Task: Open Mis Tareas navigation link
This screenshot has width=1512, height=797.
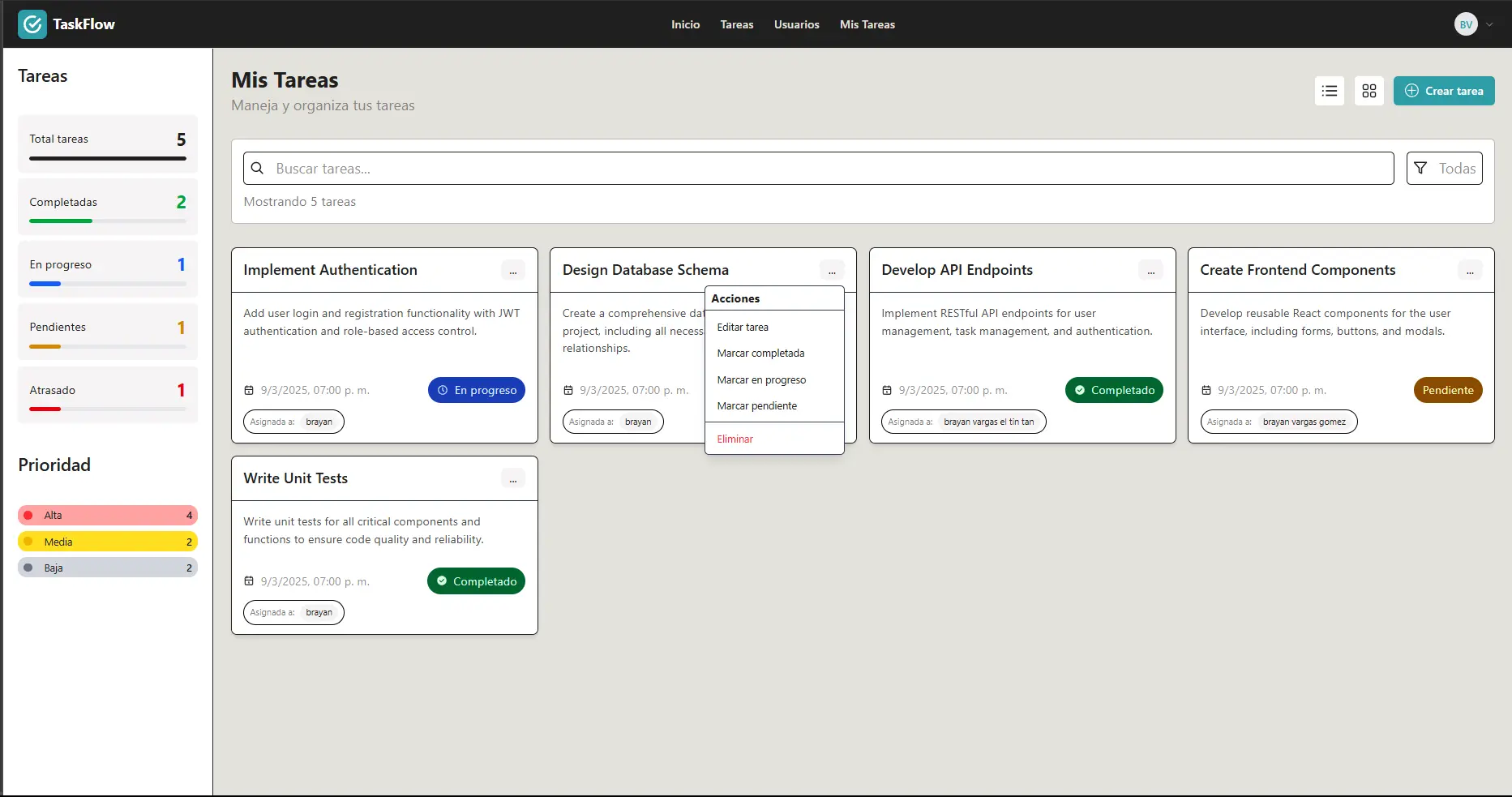Action: click(867, 24)
